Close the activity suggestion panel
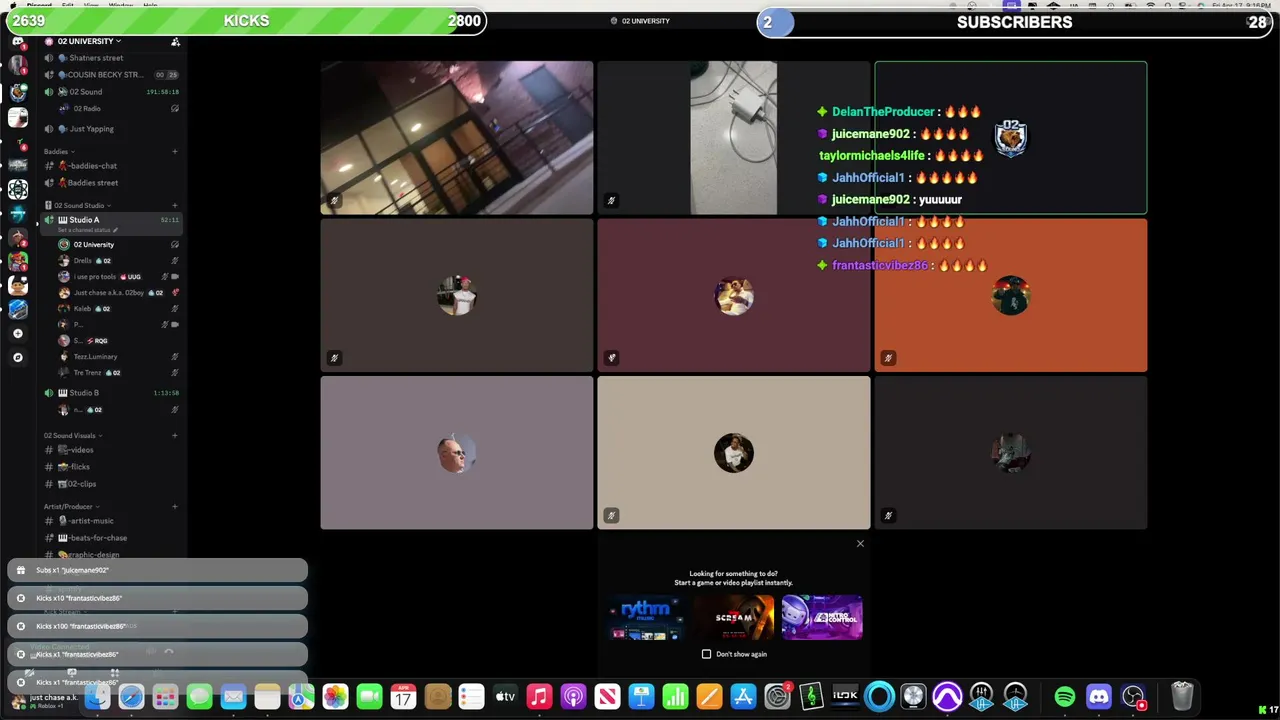Image resolution: width=1280 pixels, height=720 pixels. click(x=860, y=544)
